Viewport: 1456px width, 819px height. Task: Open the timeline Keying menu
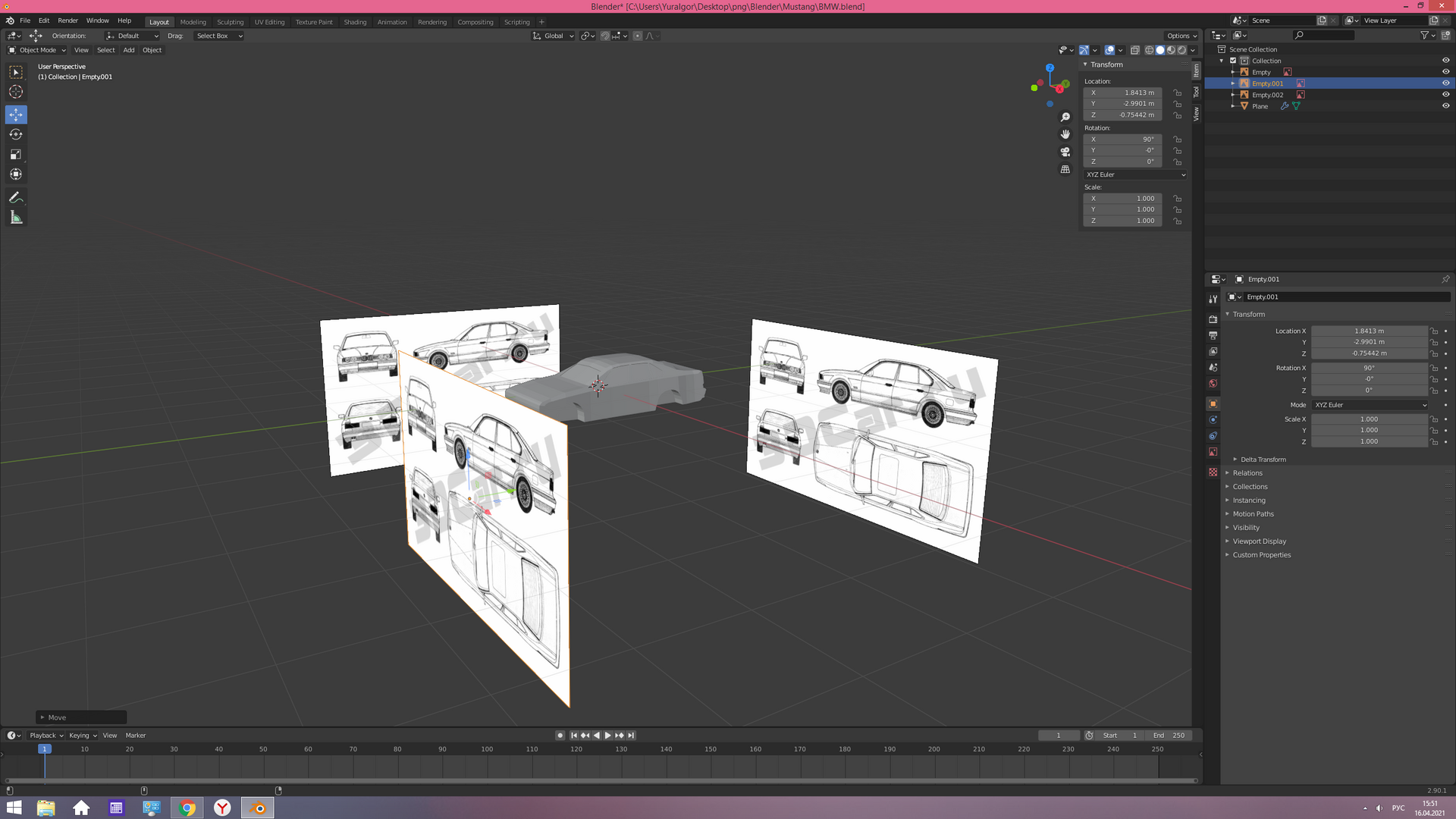click(83, 736)
